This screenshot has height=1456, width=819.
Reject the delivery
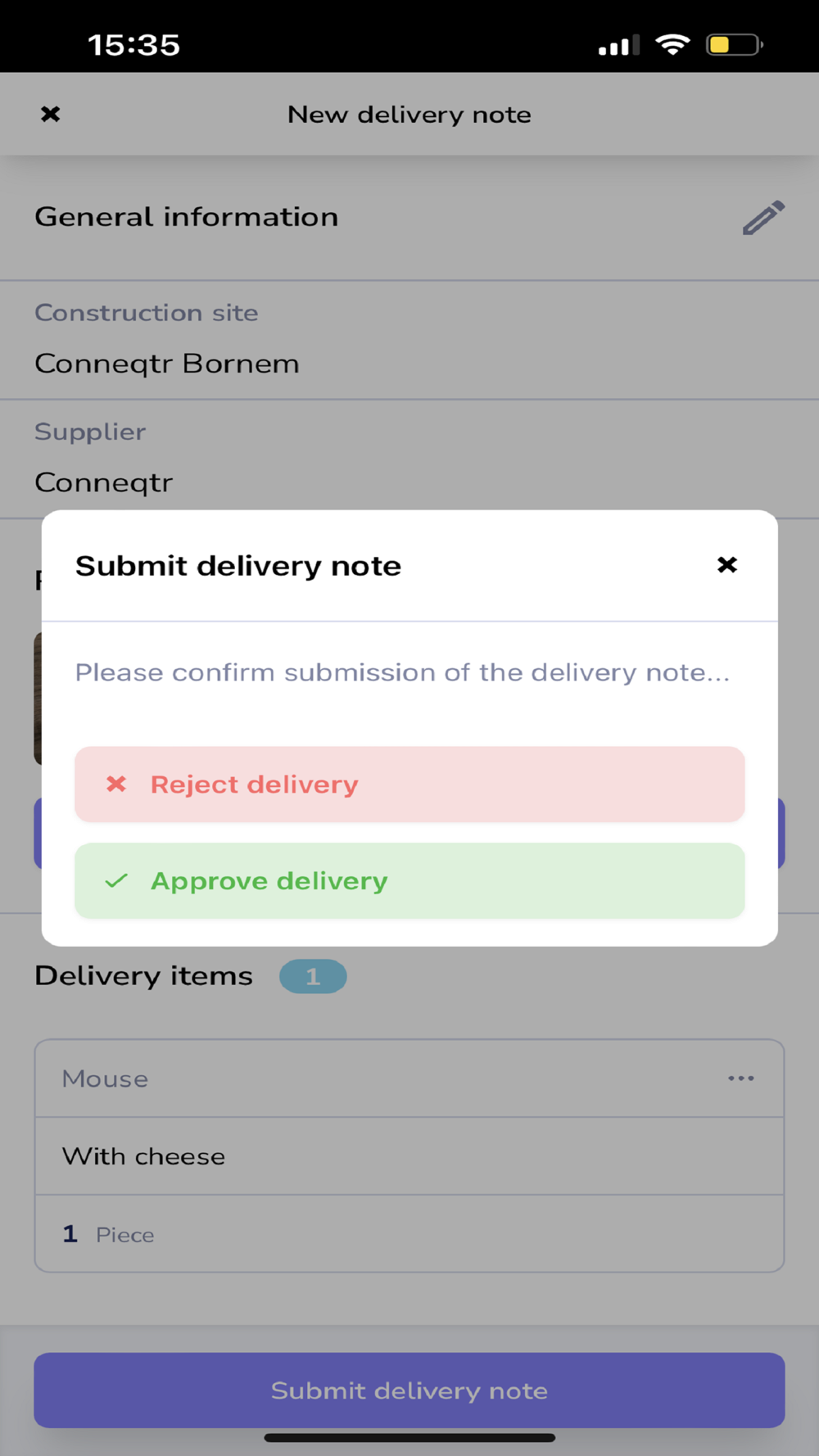[409, 785]
